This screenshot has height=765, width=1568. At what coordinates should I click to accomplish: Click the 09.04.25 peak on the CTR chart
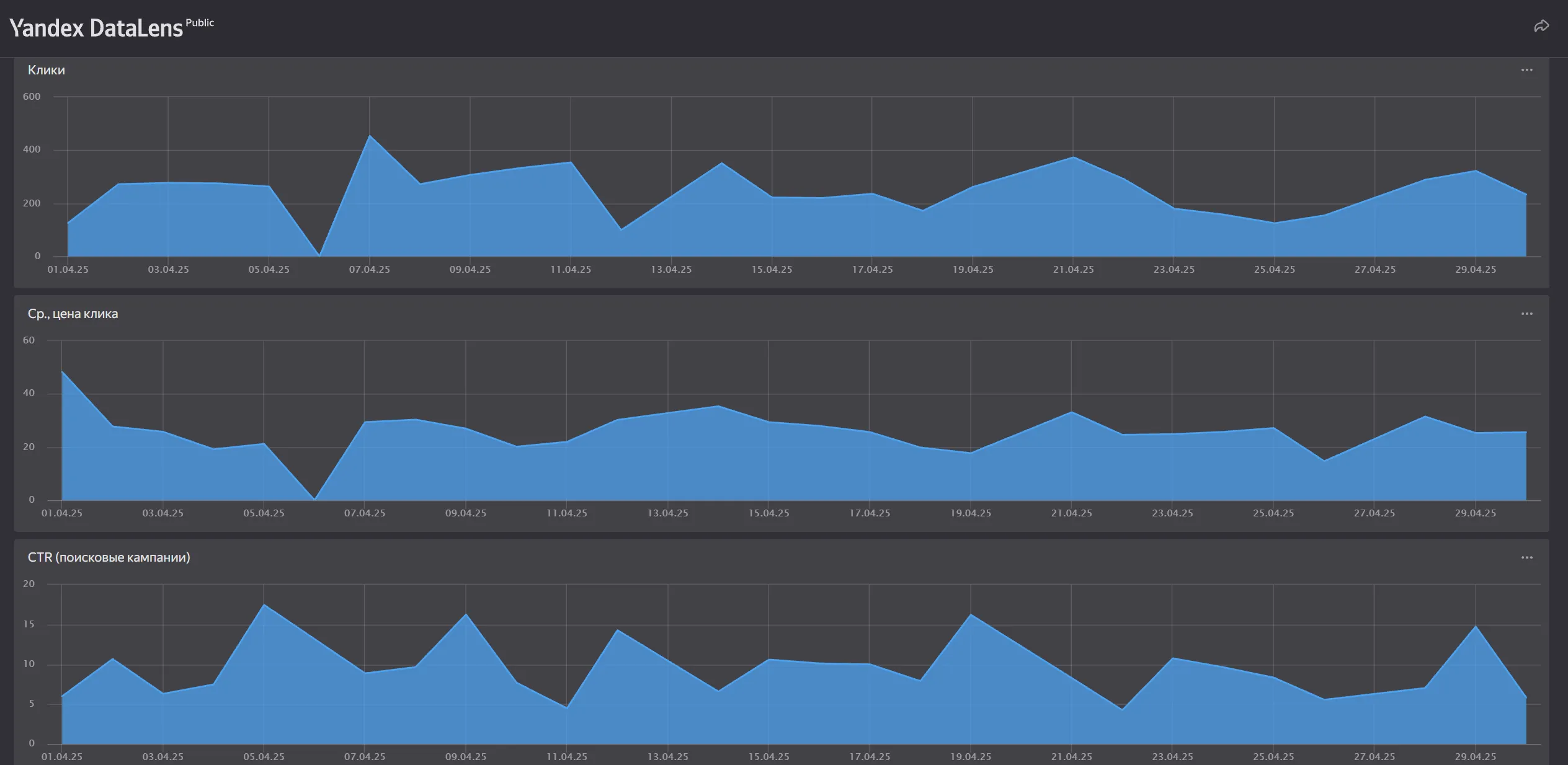click(x=466, y=614)
